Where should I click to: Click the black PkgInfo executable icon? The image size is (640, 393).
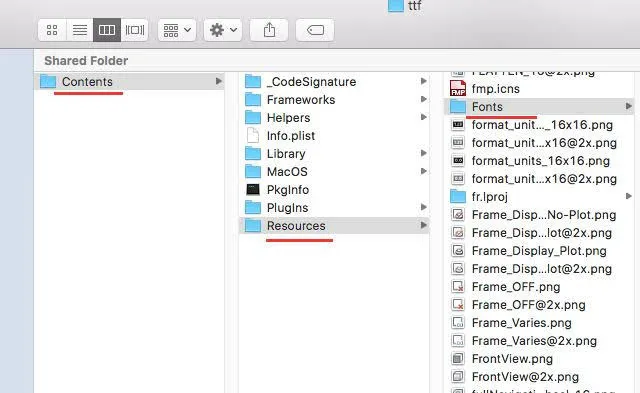(253, 189)
